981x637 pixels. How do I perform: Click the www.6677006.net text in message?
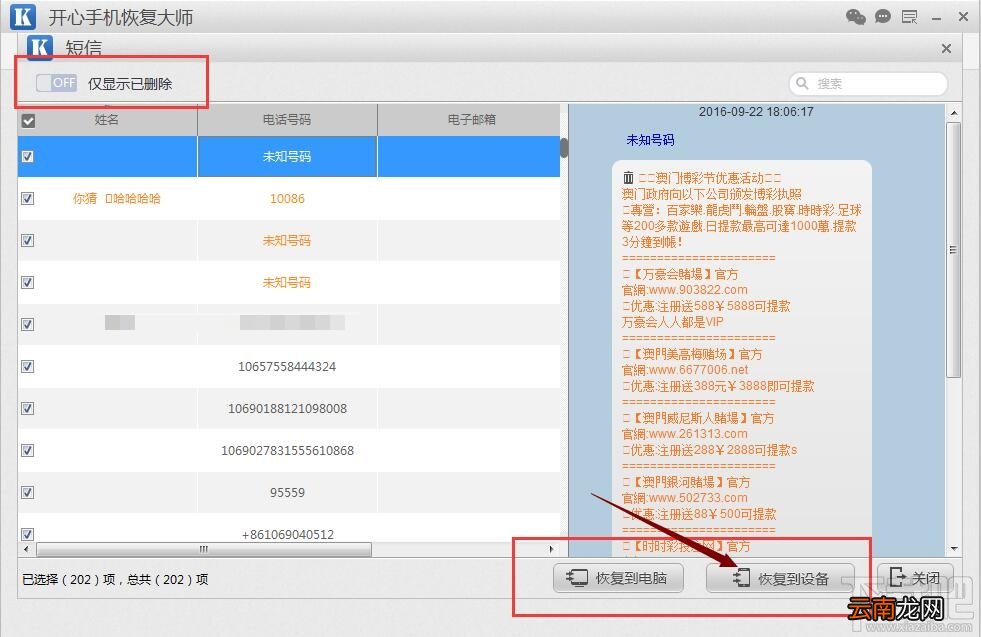698,370
